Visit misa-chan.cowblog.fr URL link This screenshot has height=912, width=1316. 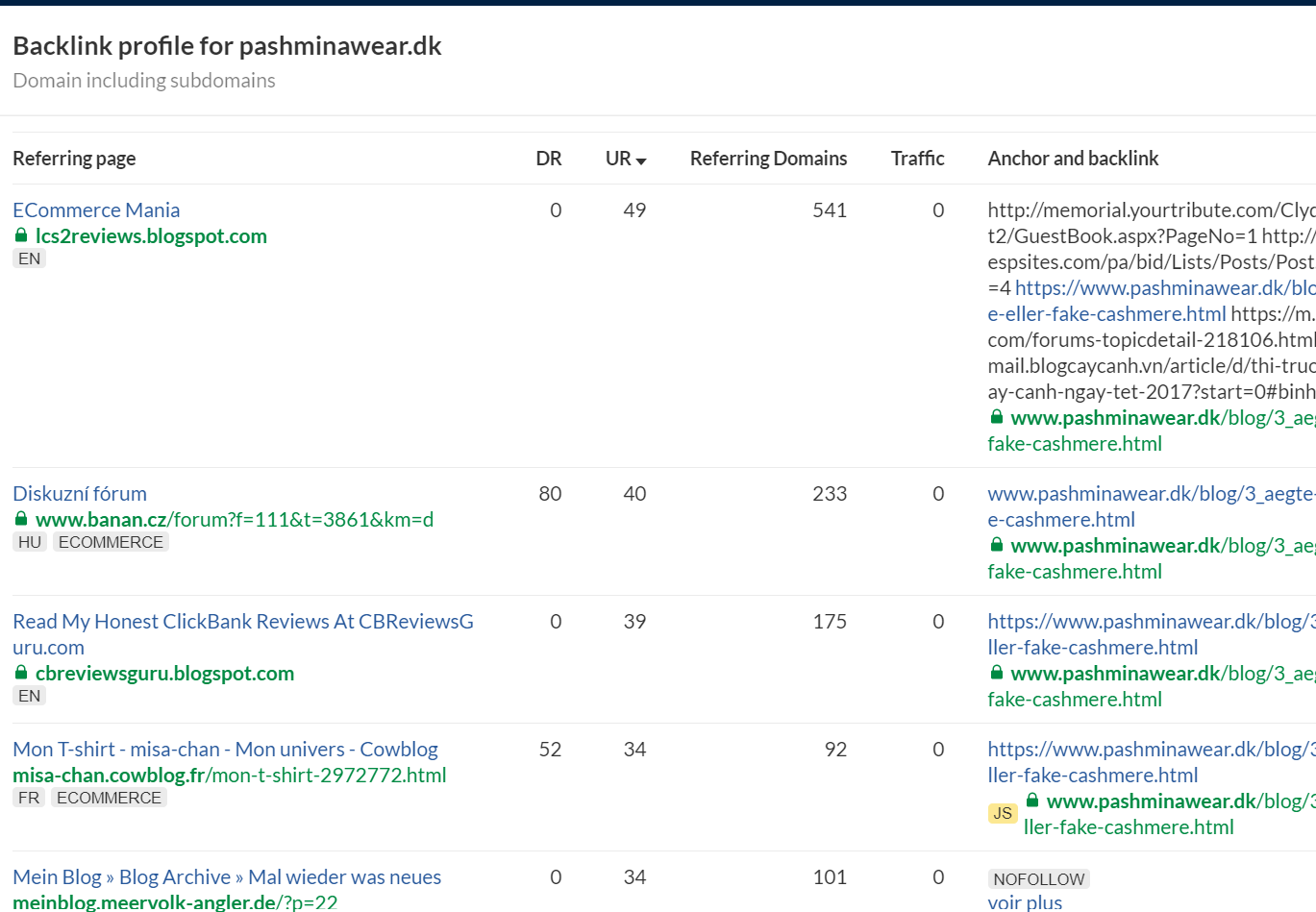pyautogui.click(x=229, y=775)
